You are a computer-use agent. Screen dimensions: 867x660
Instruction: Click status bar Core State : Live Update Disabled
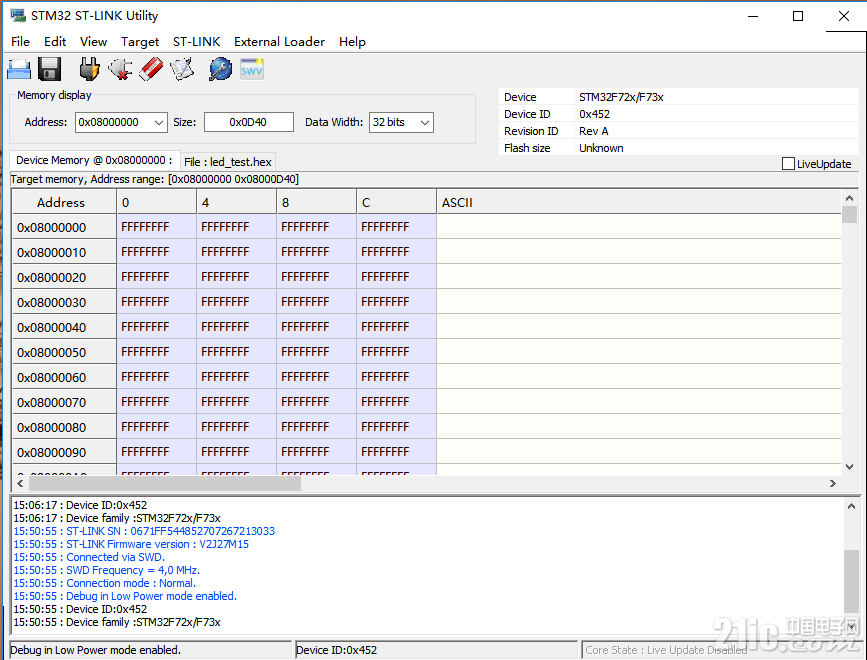666,650
